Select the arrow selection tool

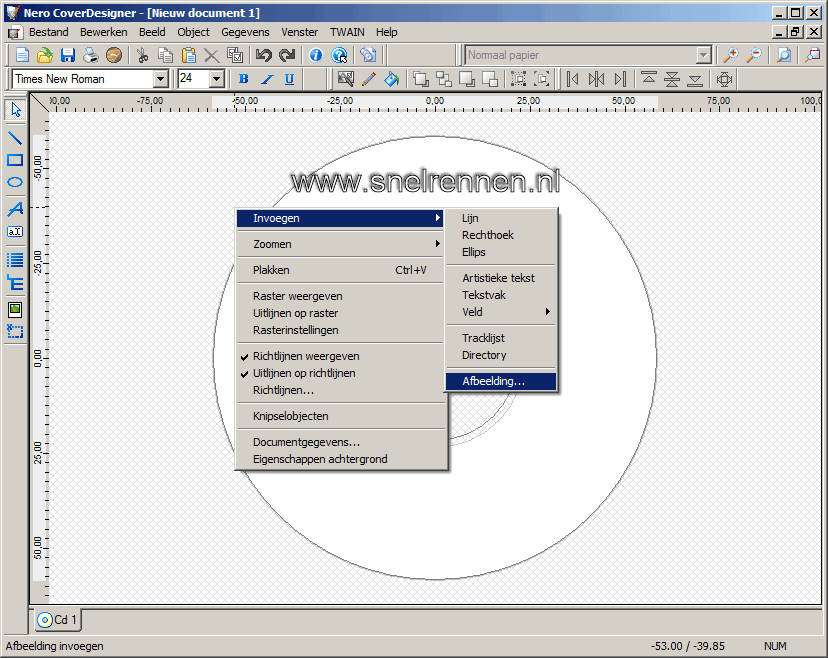point(15,110)
